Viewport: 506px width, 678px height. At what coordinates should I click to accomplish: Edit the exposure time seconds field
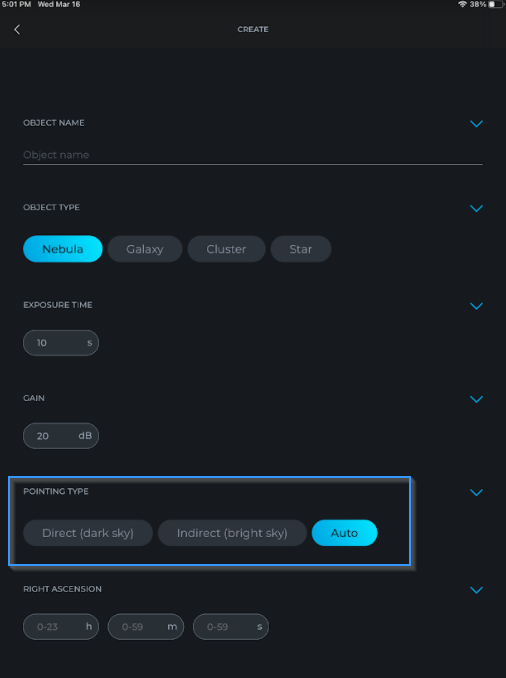click(61, 343)
